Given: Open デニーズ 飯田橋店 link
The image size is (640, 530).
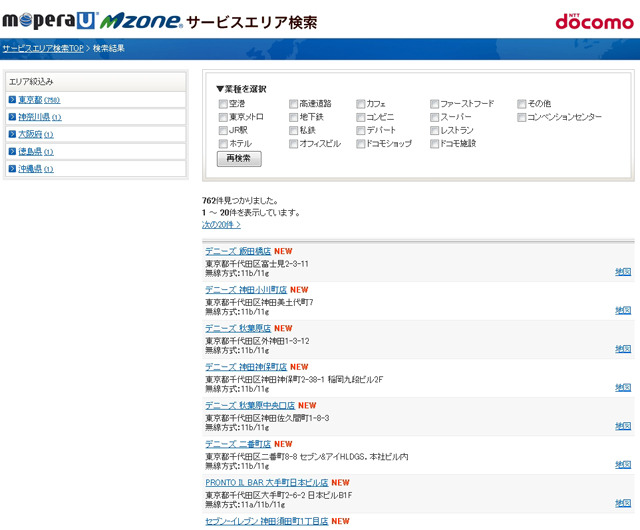Looking at the screenshot, I should pyautogui.click(x=238, y=251).
